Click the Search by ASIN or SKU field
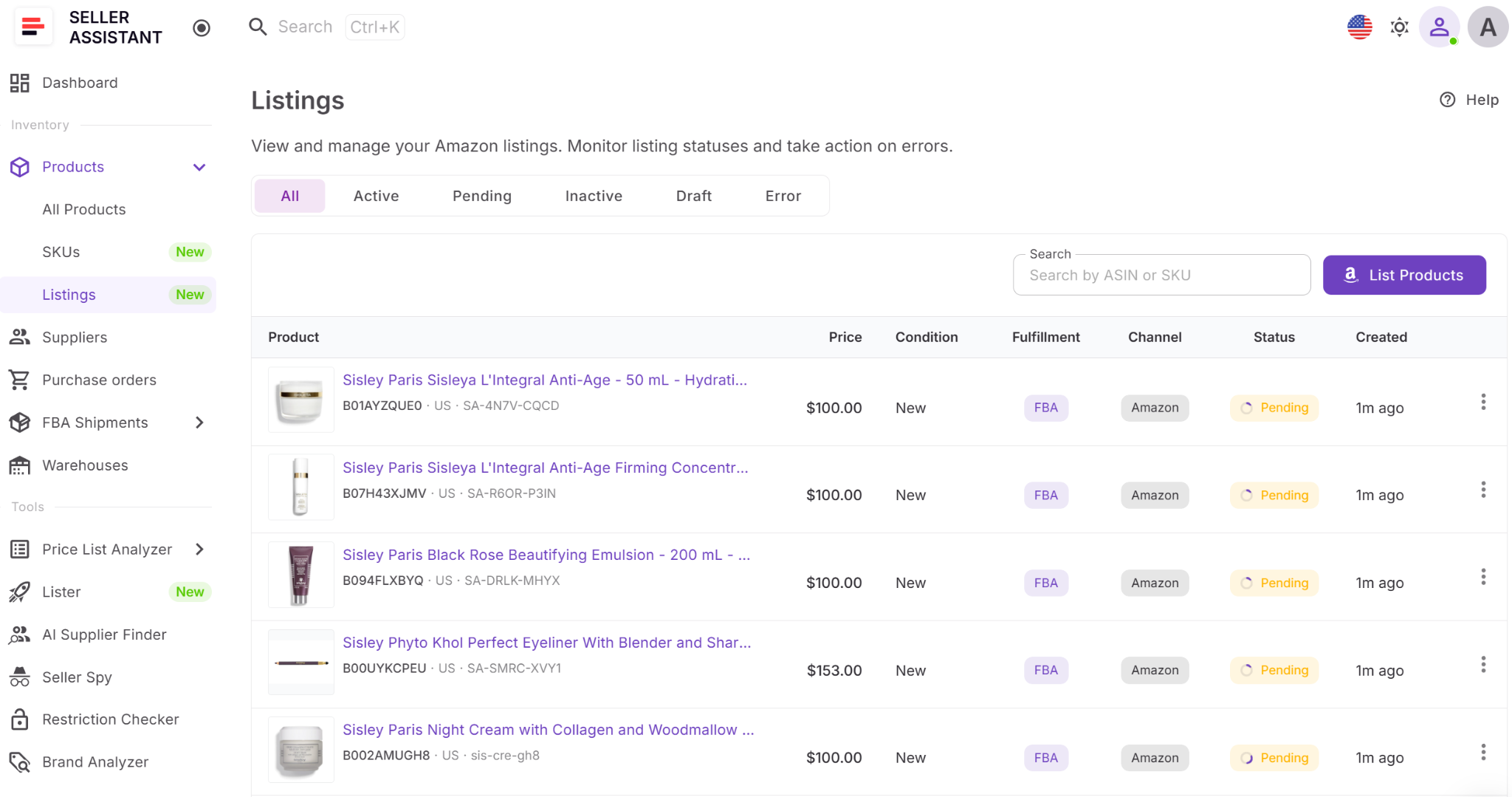1512x797 pixels. (1161, 276)
